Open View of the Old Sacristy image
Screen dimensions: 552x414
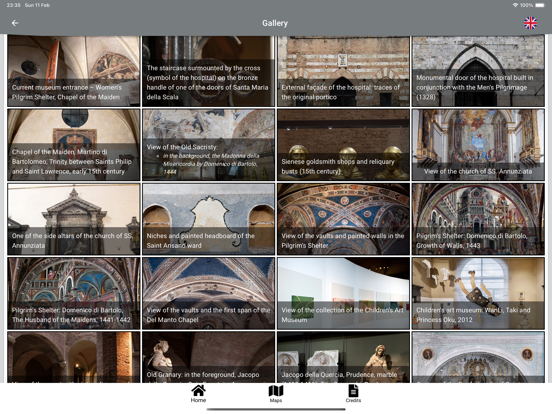208,145
